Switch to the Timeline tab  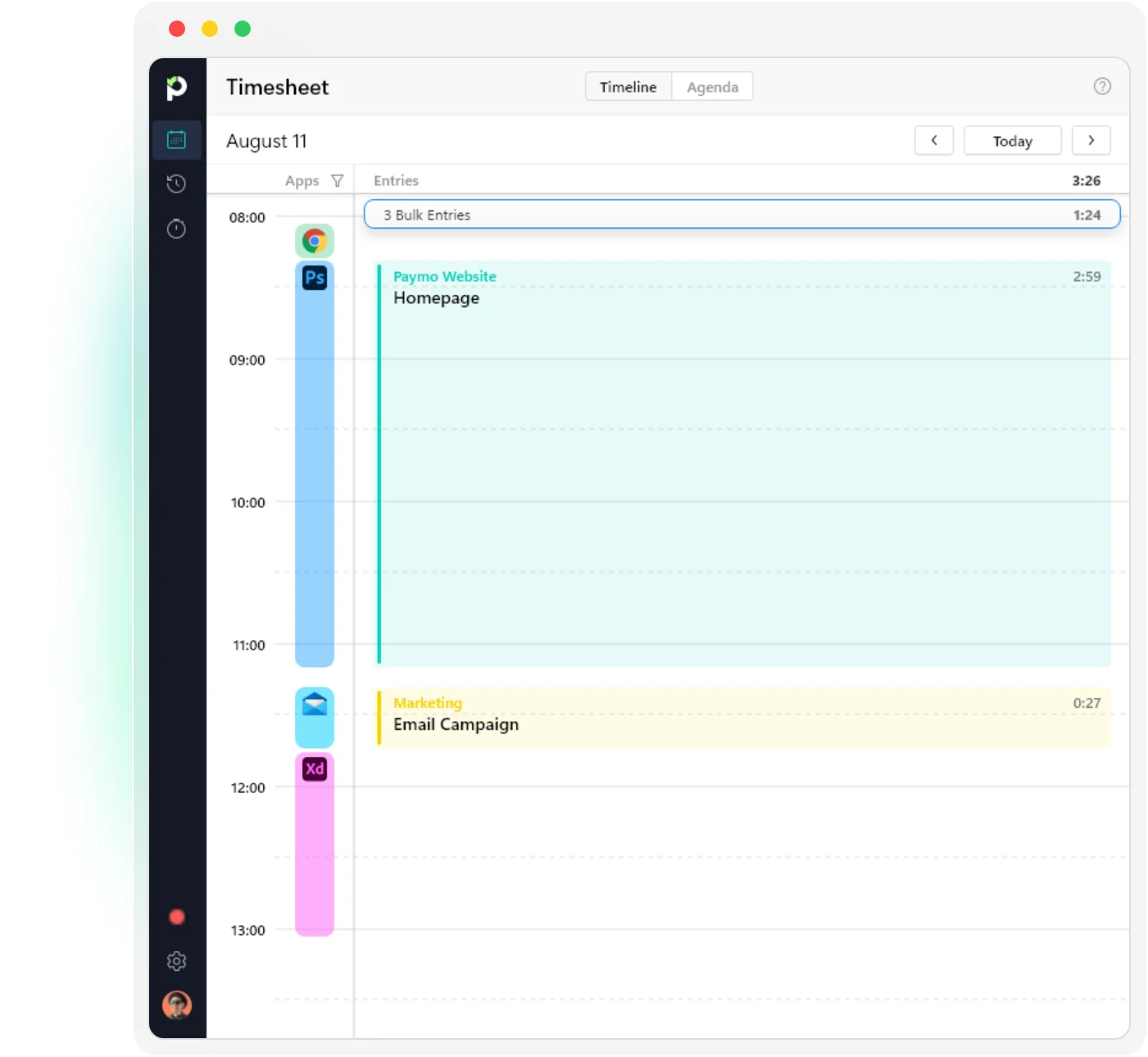628,87
